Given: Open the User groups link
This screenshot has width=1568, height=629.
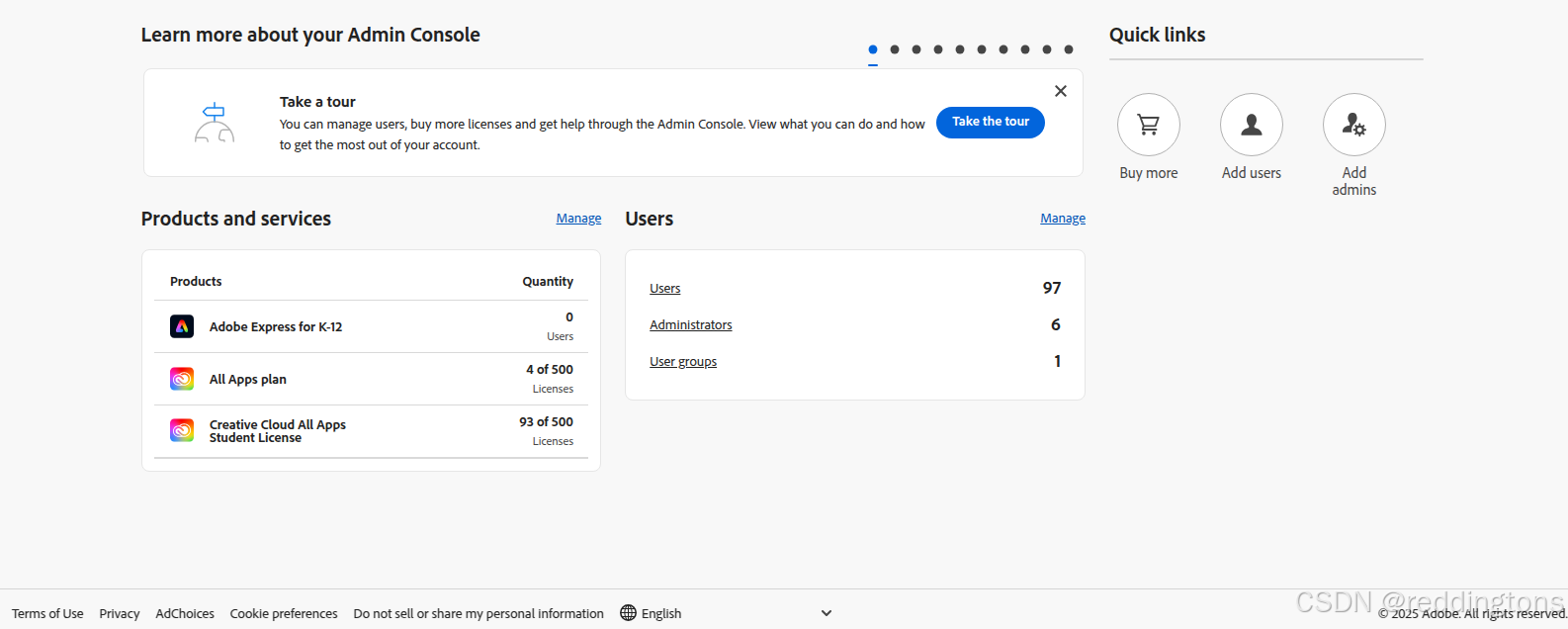Looking at the screenshot, I should tap(683, 362).
